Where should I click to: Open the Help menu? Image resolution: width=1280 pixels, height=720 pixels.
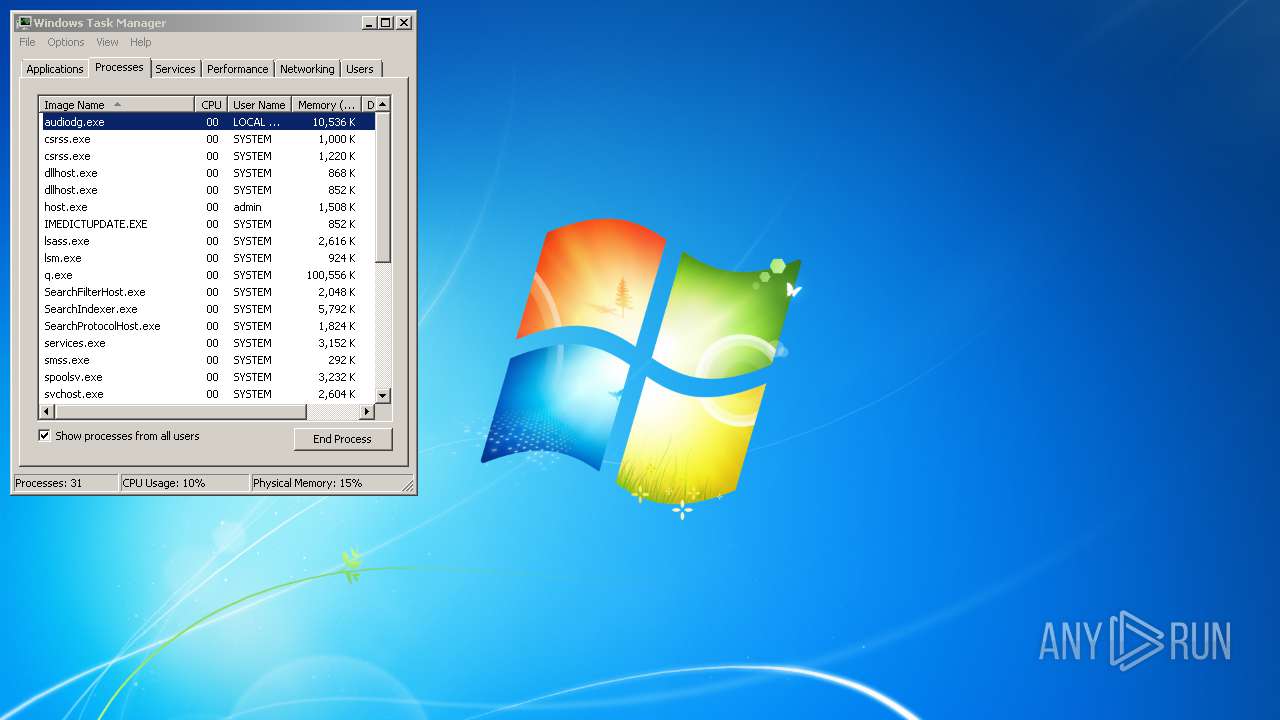141,42
